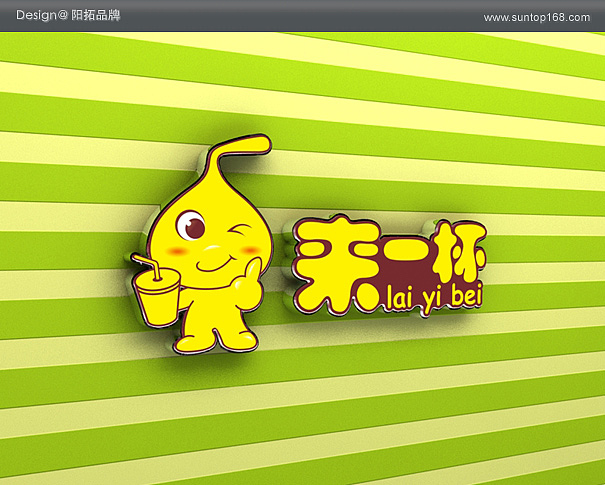Click the Chinese character '杯' in logo
The image size is (605, 485).
point(459,252)
